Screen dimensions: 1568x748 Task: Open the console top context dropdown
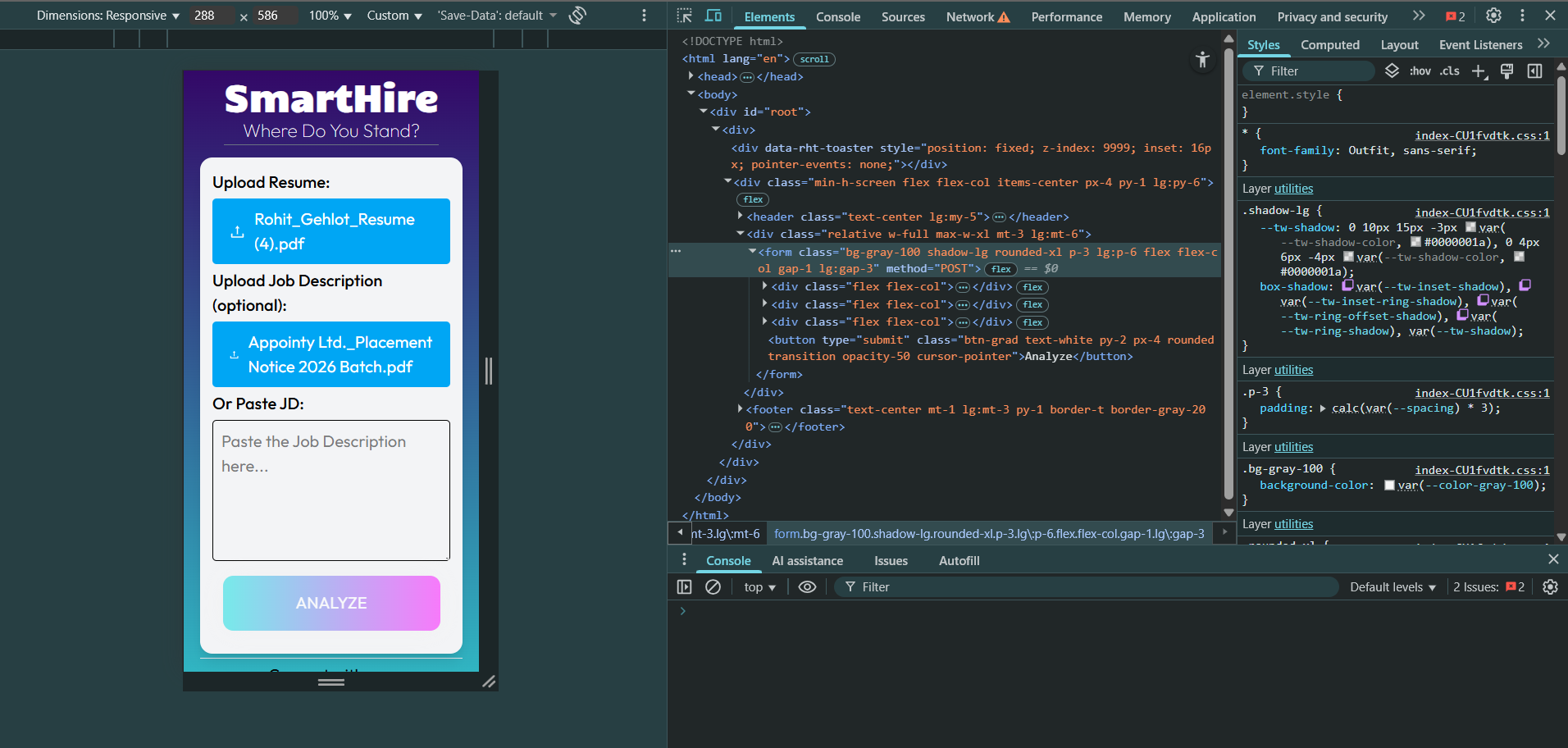point(759,587)
